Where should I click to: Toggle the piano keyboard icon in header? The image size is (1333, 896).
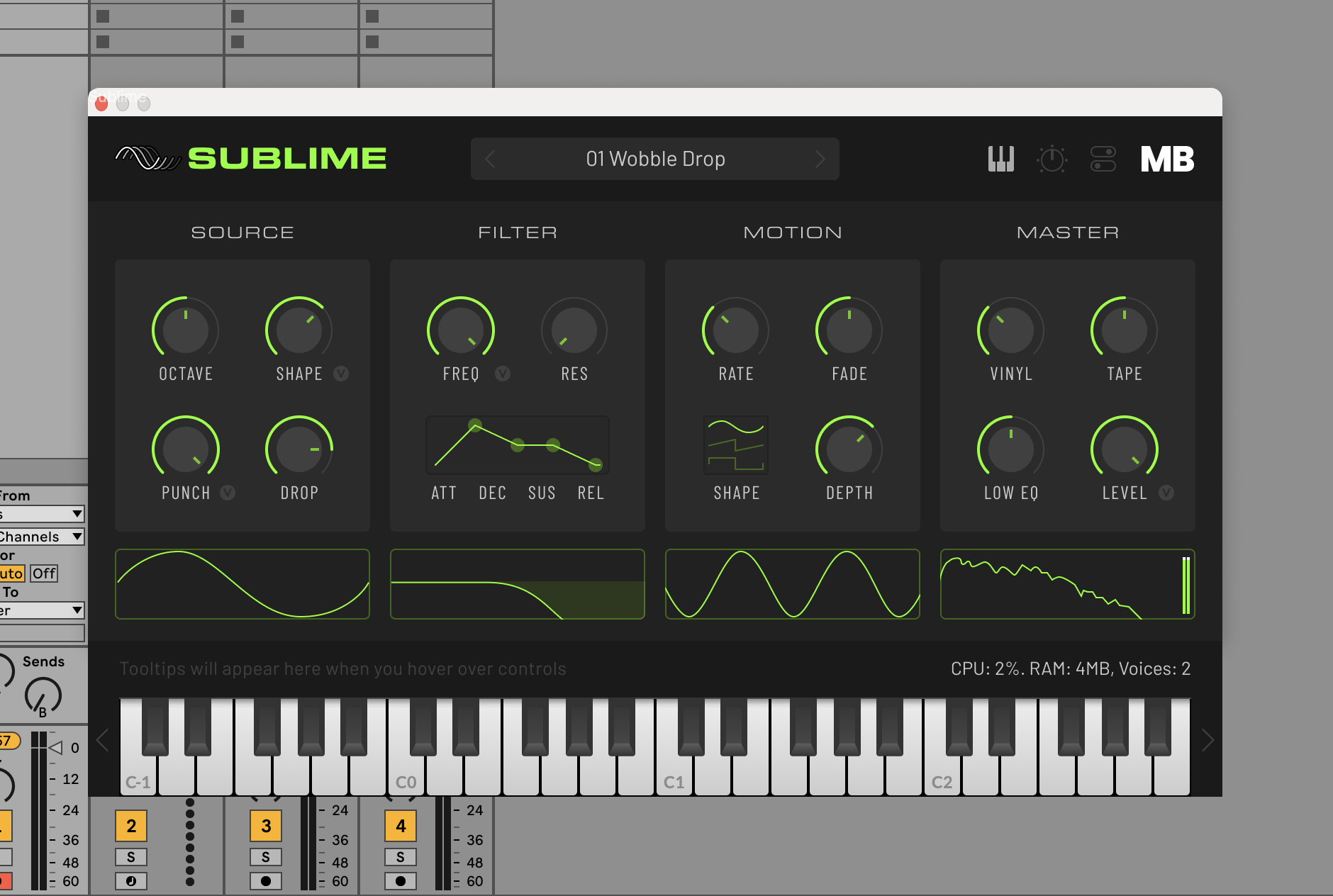pos(1000,159)
